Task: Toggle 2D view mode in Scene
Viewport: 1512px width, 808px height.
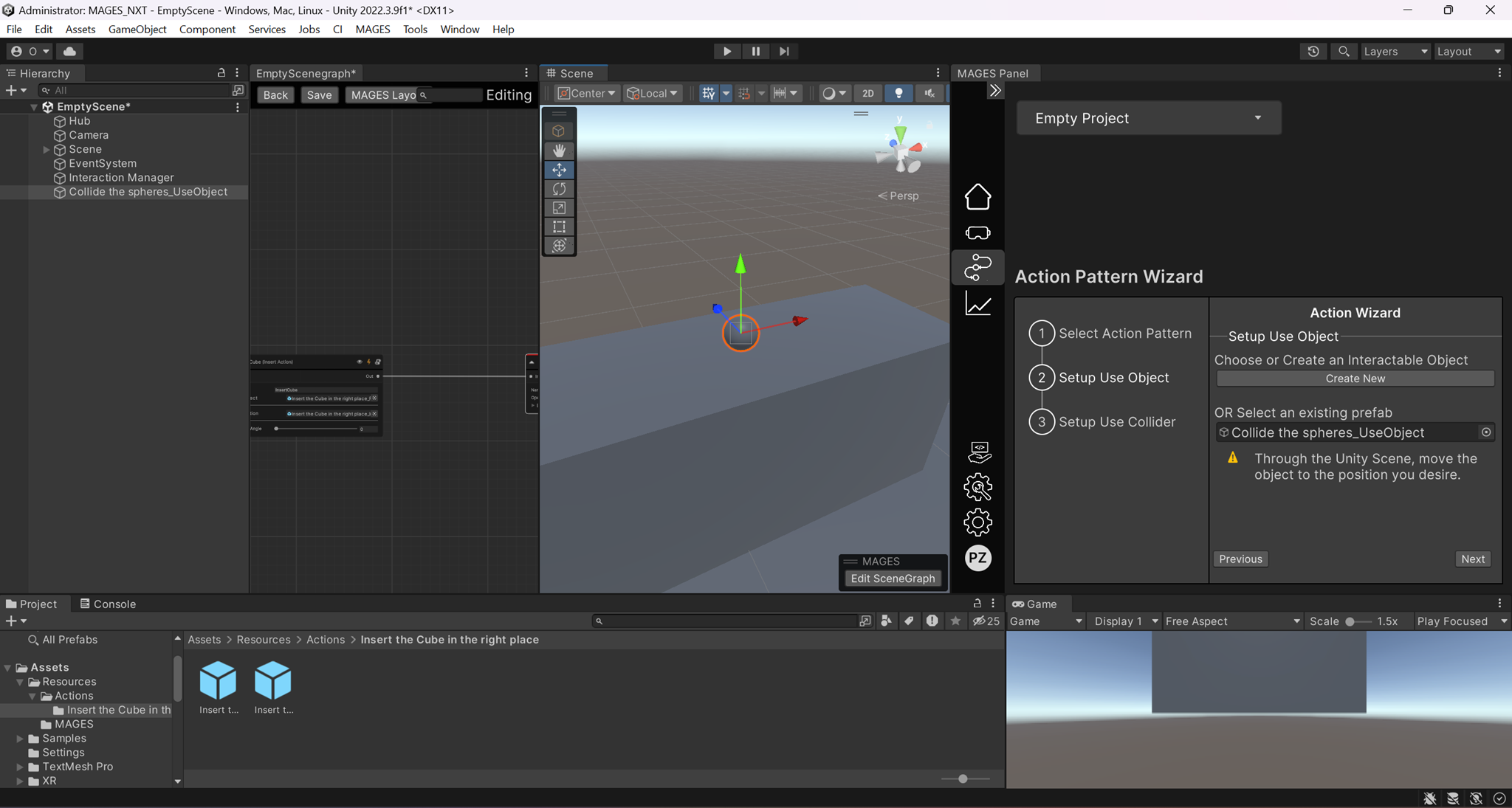Action: pos(868,93)
